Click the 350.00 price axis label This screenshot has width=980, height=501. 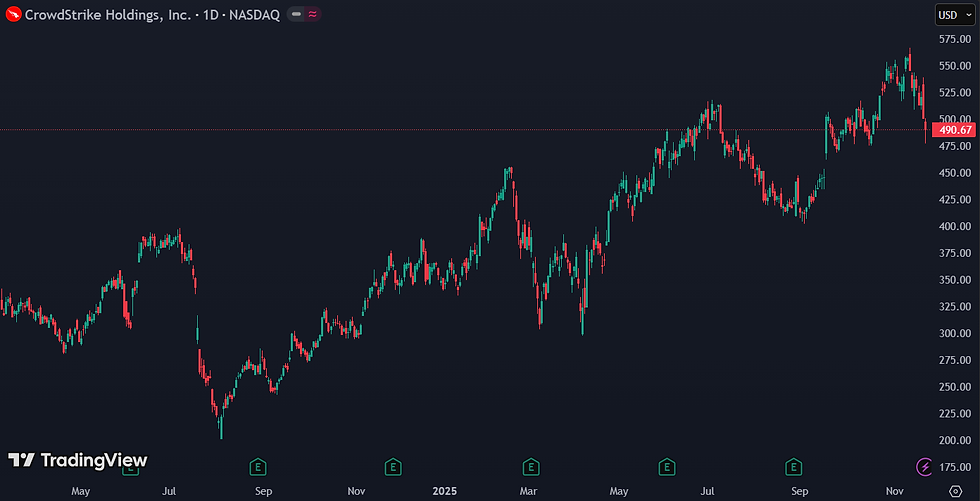[956, 280]
